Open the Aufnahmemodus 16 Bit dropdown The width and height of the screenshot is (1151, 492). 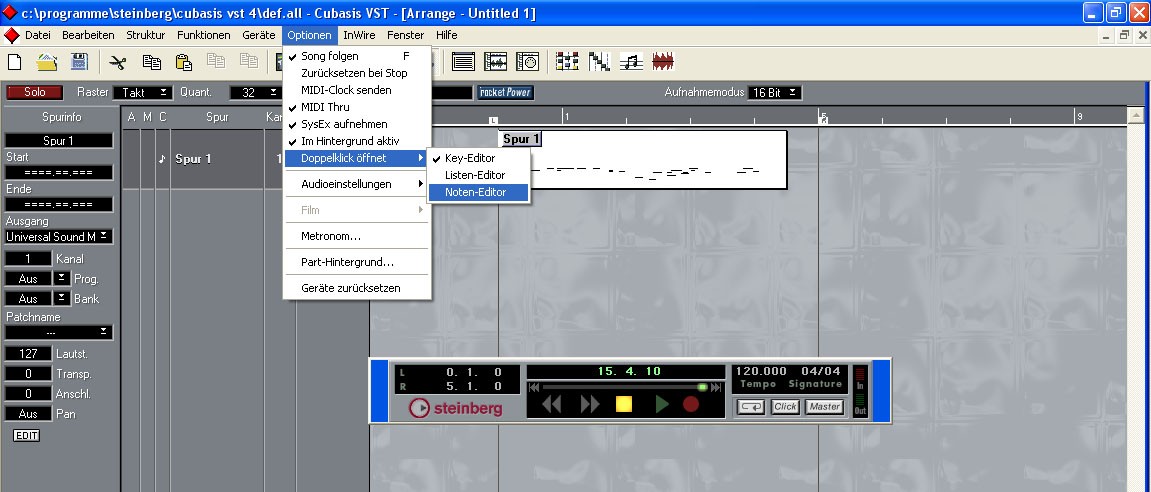tap(775, 93)
